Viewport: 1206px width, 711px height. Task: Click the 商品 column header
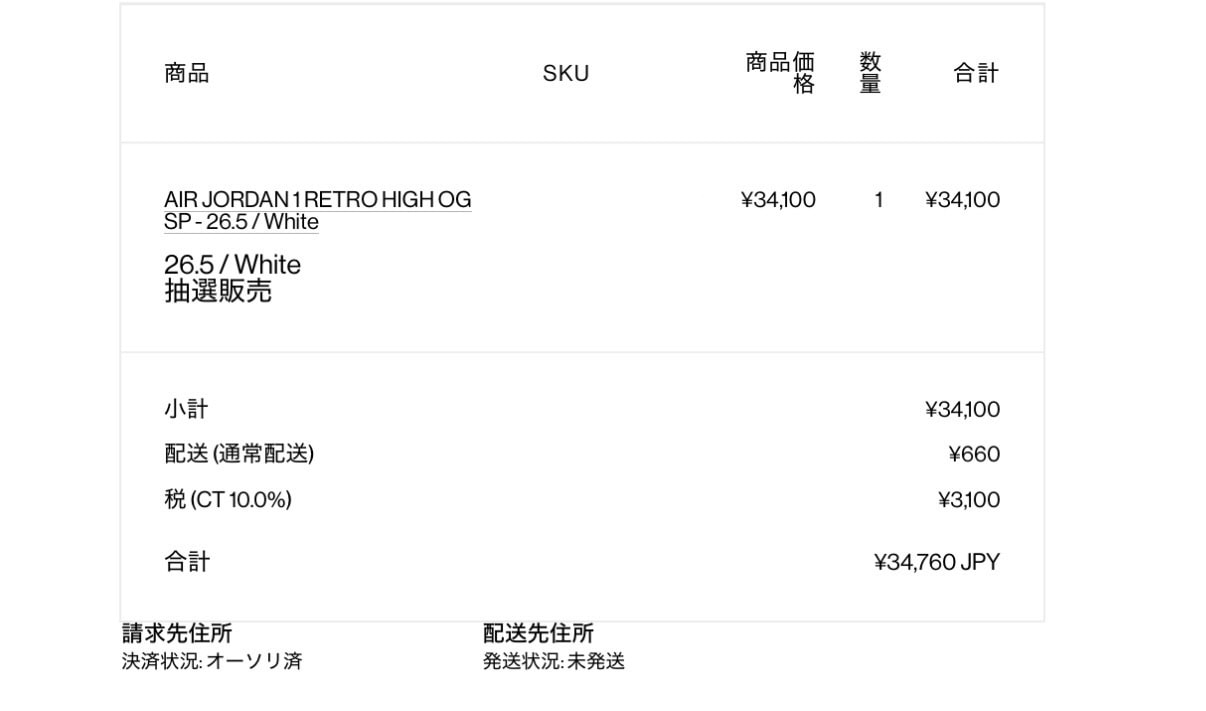click(187, 73)
